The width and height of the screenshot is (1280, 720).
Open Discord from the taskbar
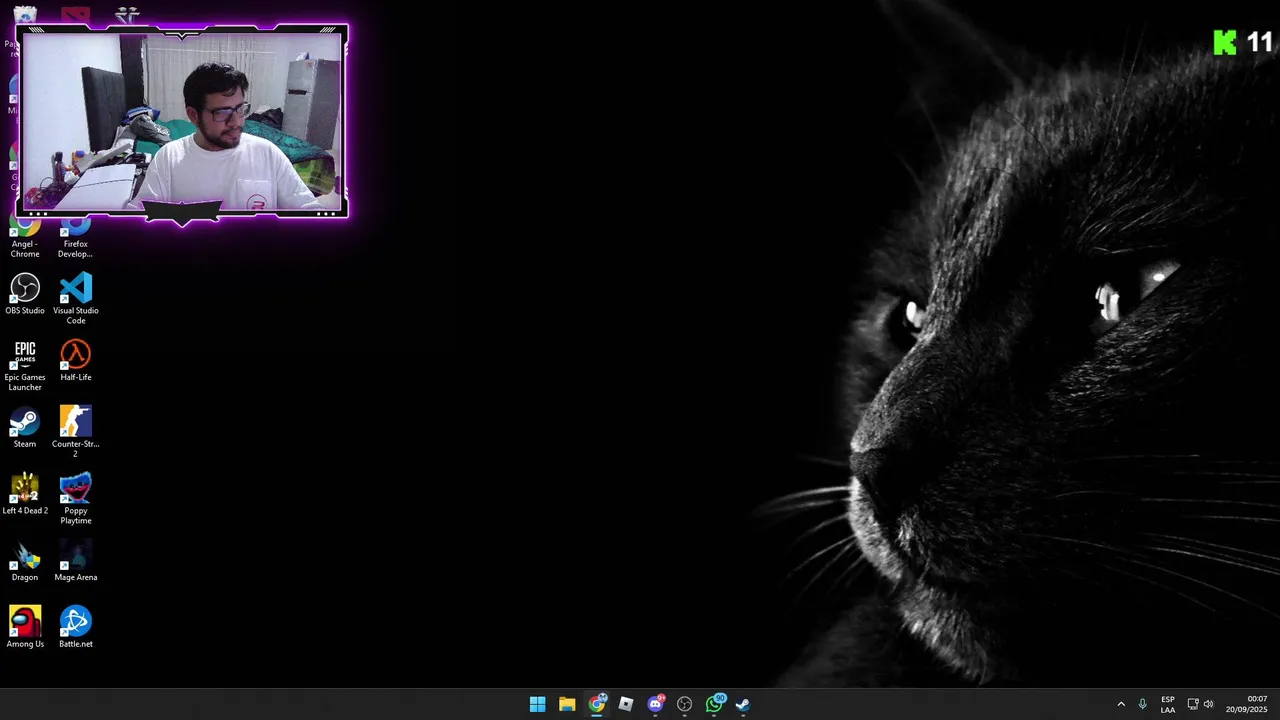click(x=655, y=704)
